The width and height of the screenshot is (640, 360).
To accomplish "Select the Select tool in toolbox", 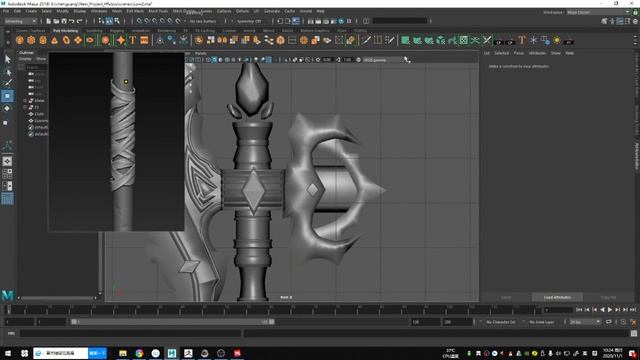I will (x=7, y=60).
